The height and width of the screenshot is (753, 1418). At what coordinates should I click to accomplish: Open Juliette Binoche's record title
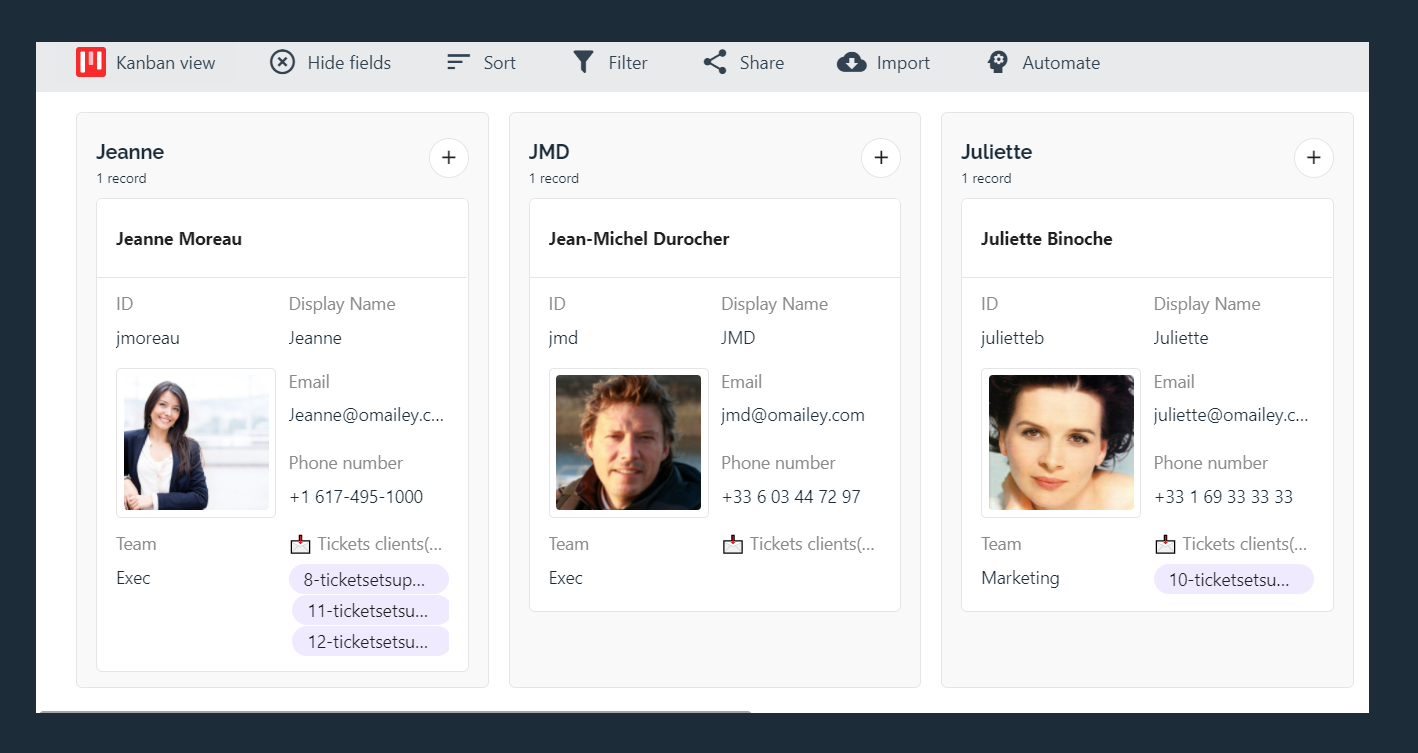point(1047,239)
